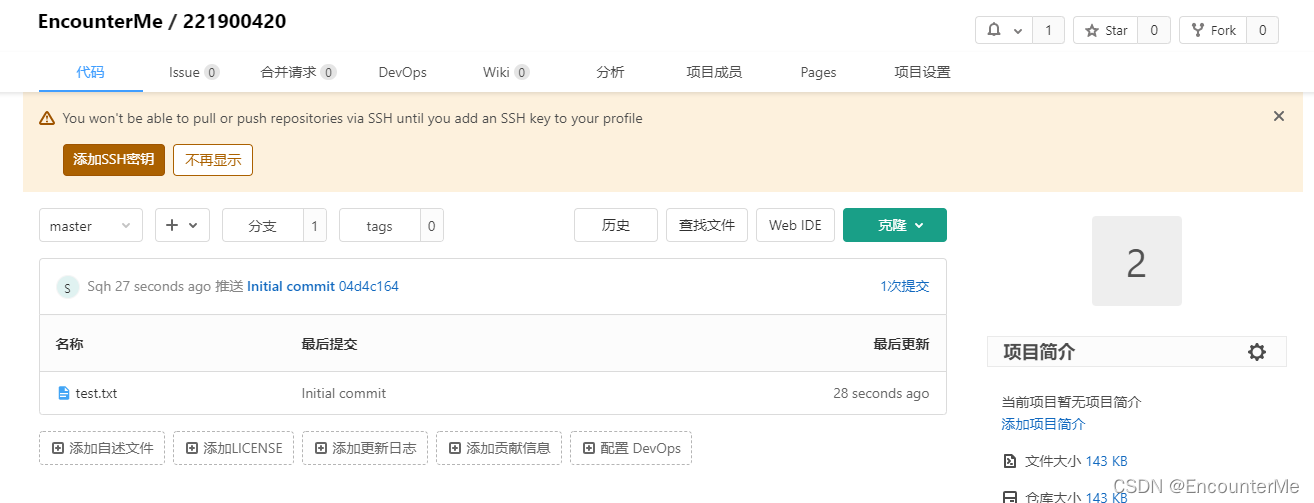Click the 查找文件 button

coord(707,225)
